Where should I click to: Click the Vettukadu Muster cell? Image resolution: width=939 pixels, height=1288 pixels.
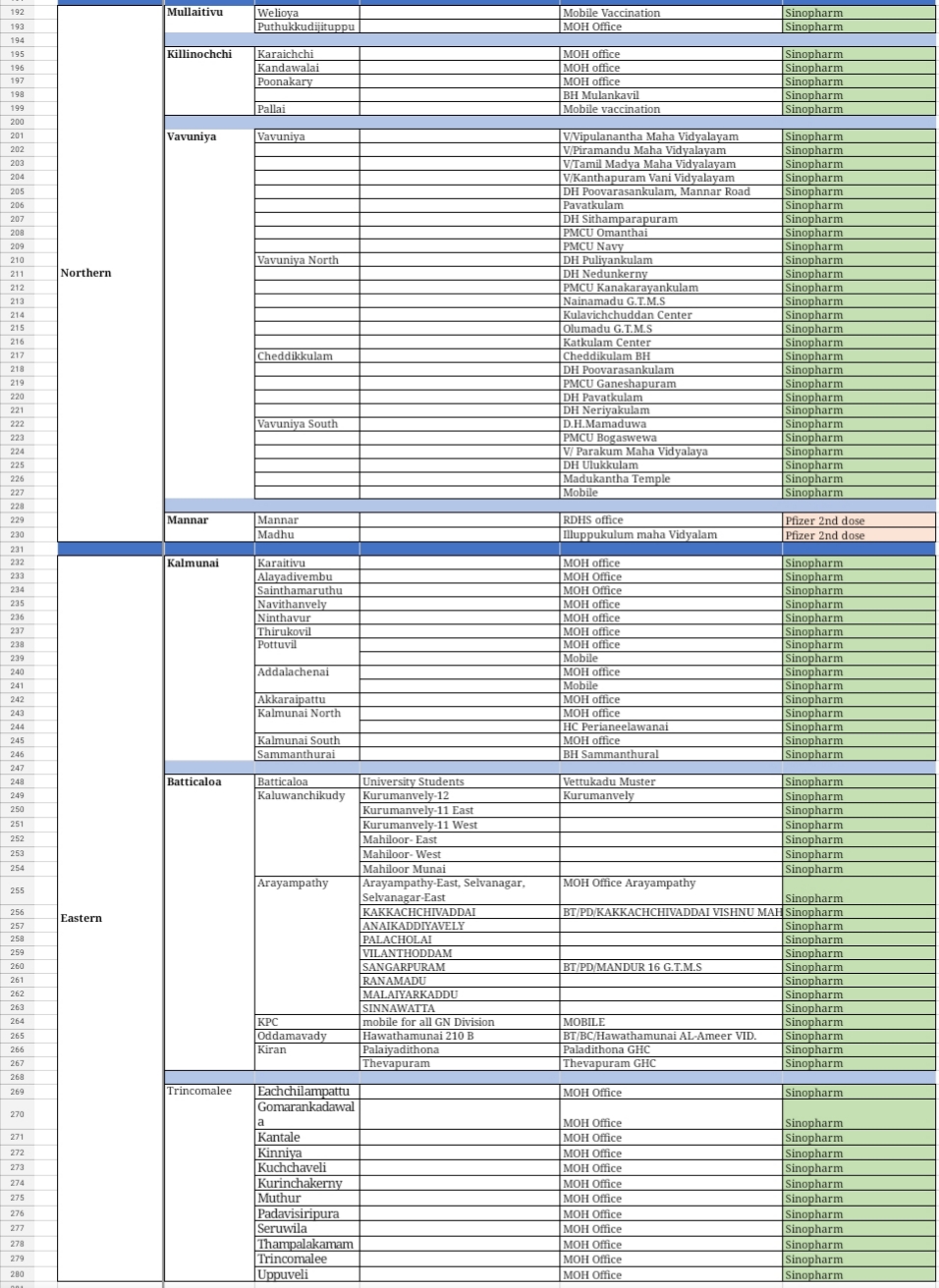(671, 782)
